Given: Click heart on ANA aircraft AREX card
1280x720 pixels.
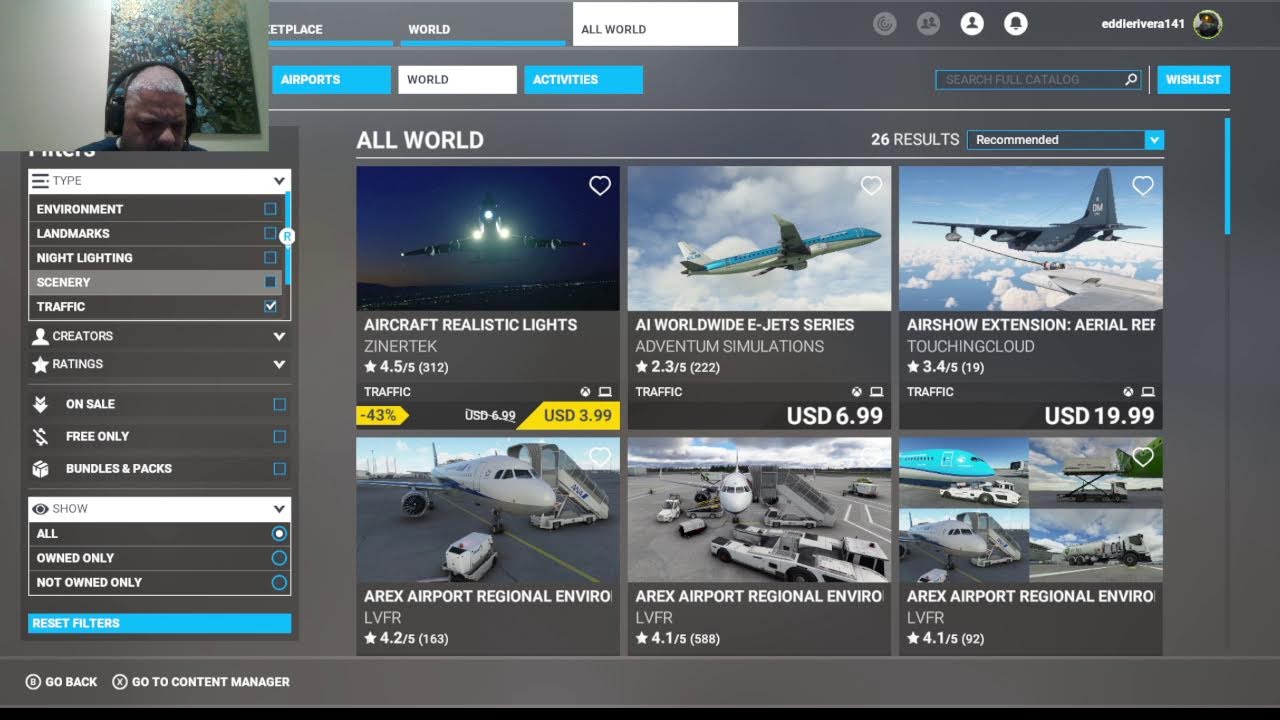Looking at the screenshot, I should pyautogui.click(x=600, y=457).
